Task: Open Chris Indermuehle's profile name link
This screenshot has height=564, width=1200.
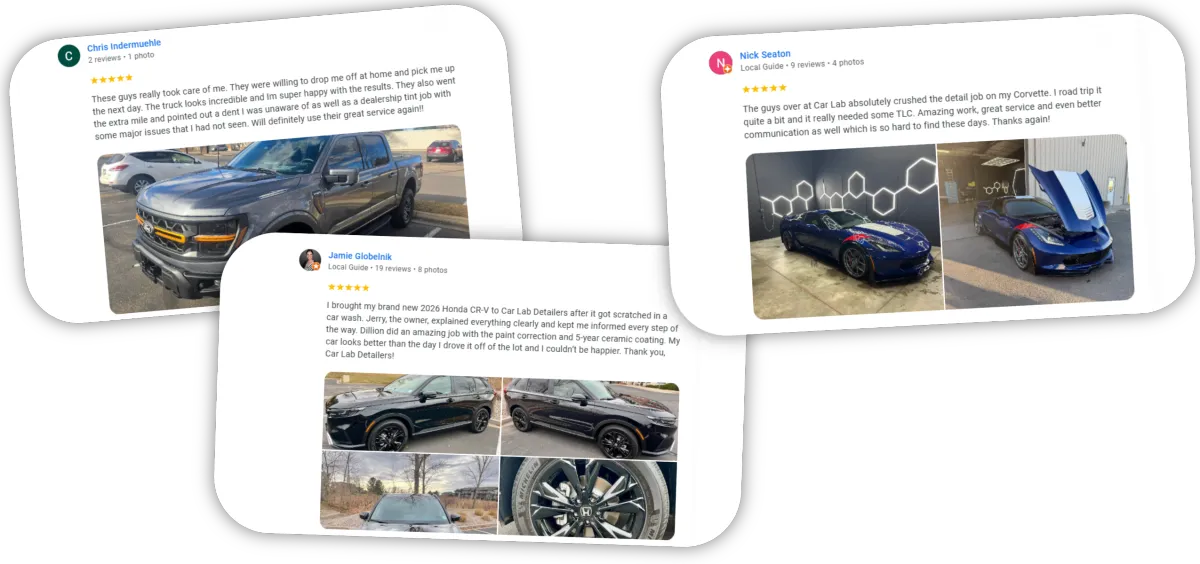Action: click(x=124, y=46)
